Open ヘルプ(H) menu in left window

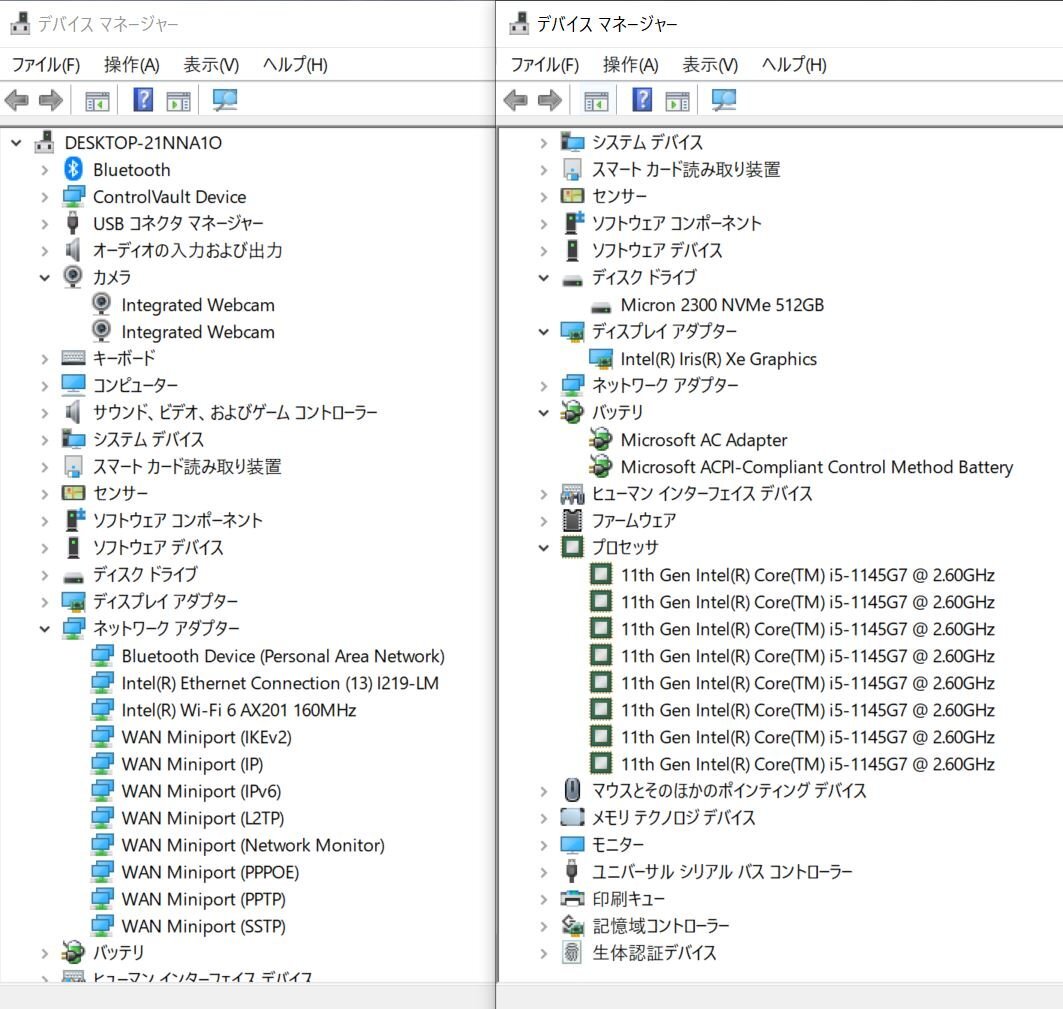pyautogui.click(x=295, y=64)
